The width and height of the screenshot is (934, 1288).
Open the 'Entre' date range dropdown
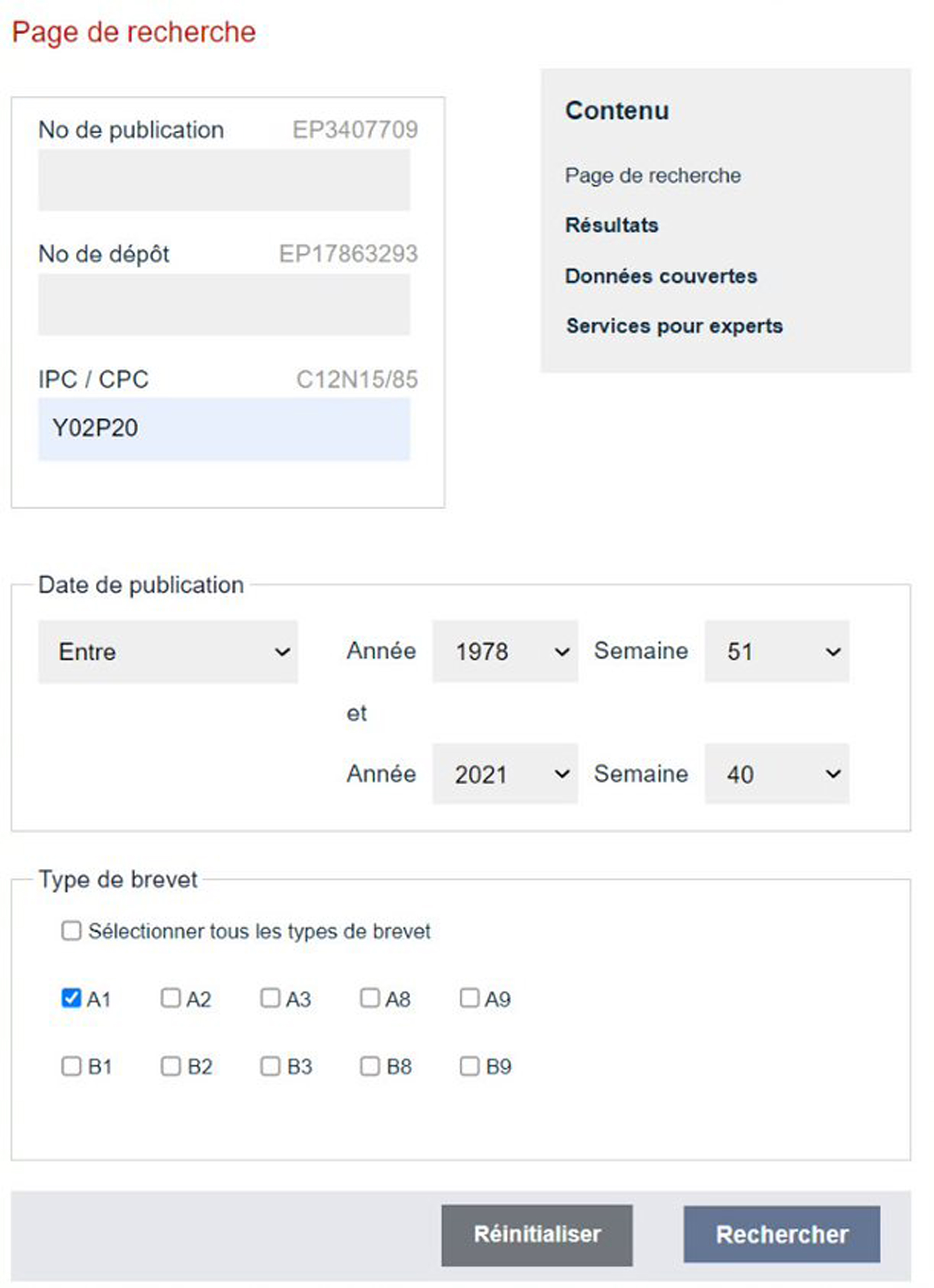168,651
